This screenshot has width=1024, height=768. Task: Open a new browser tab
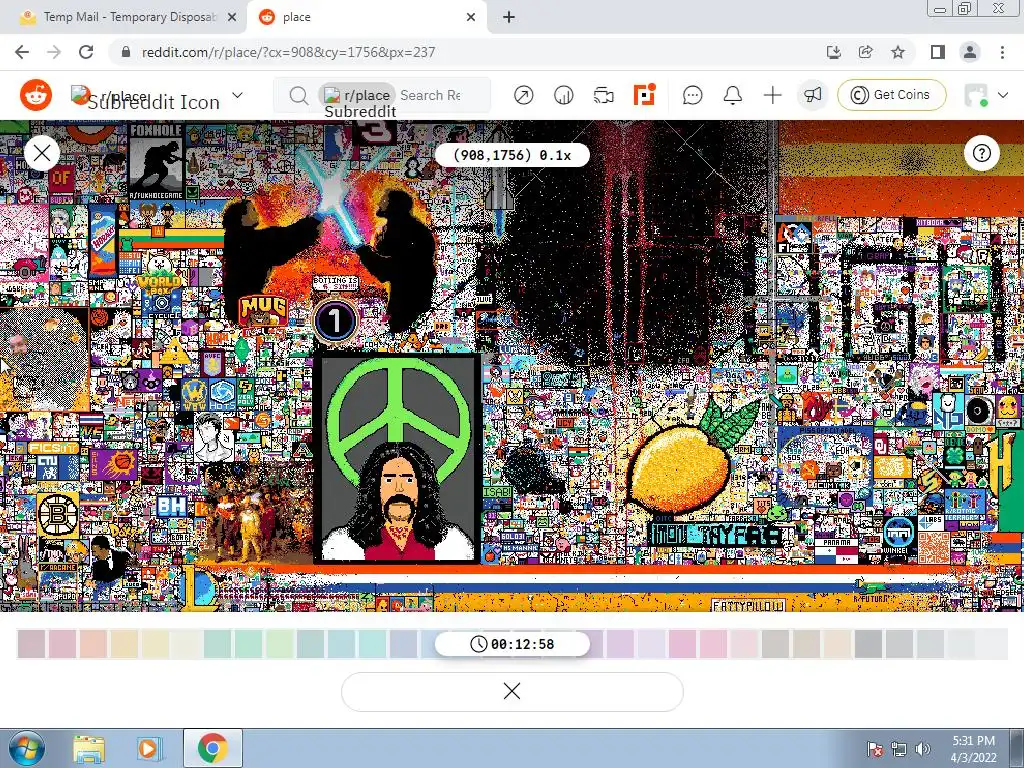(509, 18)
